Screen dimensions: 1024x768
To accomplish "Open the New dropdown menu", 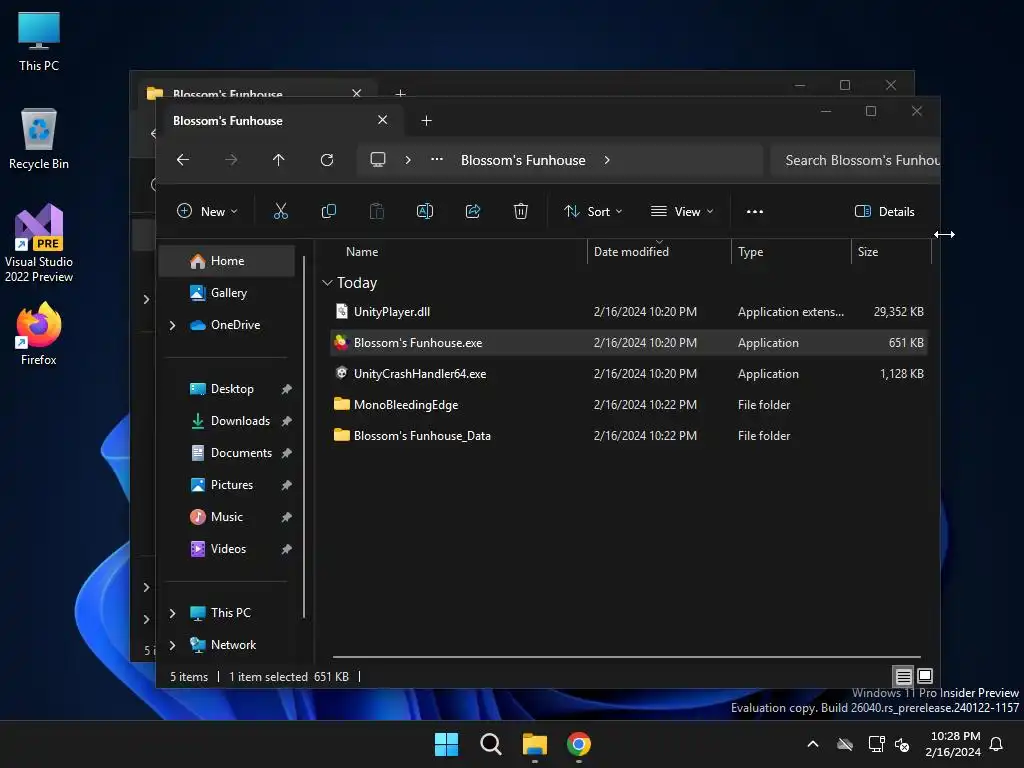I will pyautogui.click(x=208, y=212).
